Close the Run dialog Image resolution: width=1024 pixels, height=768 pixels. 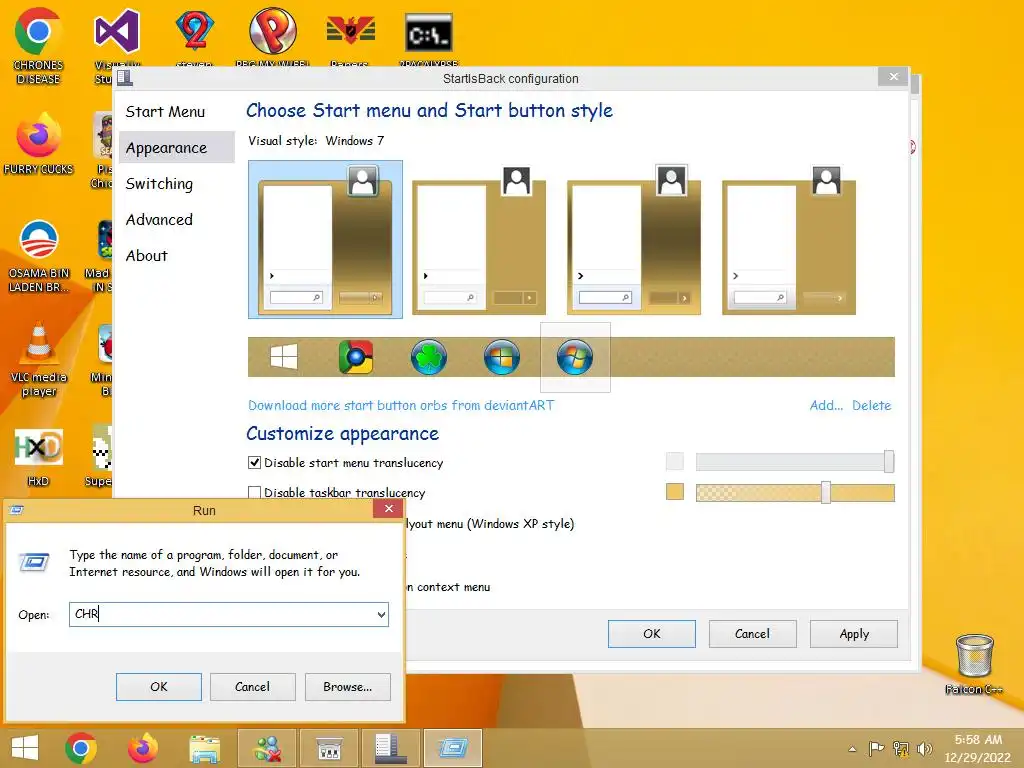click(x=389, y=508)
